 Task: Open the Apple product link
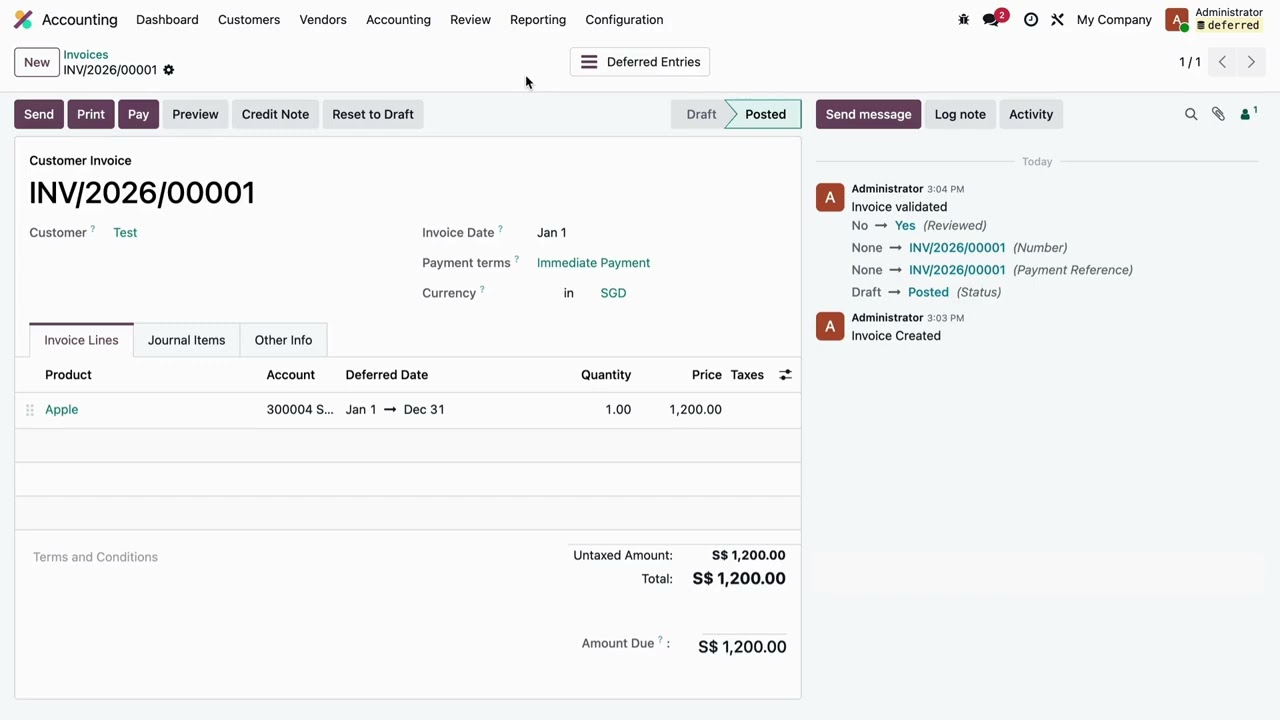61,410
